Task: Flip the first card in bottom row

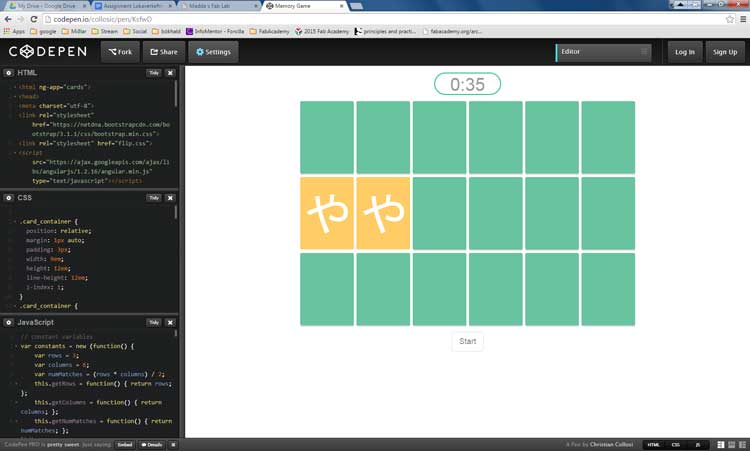Action: click(x=327, y=289)
